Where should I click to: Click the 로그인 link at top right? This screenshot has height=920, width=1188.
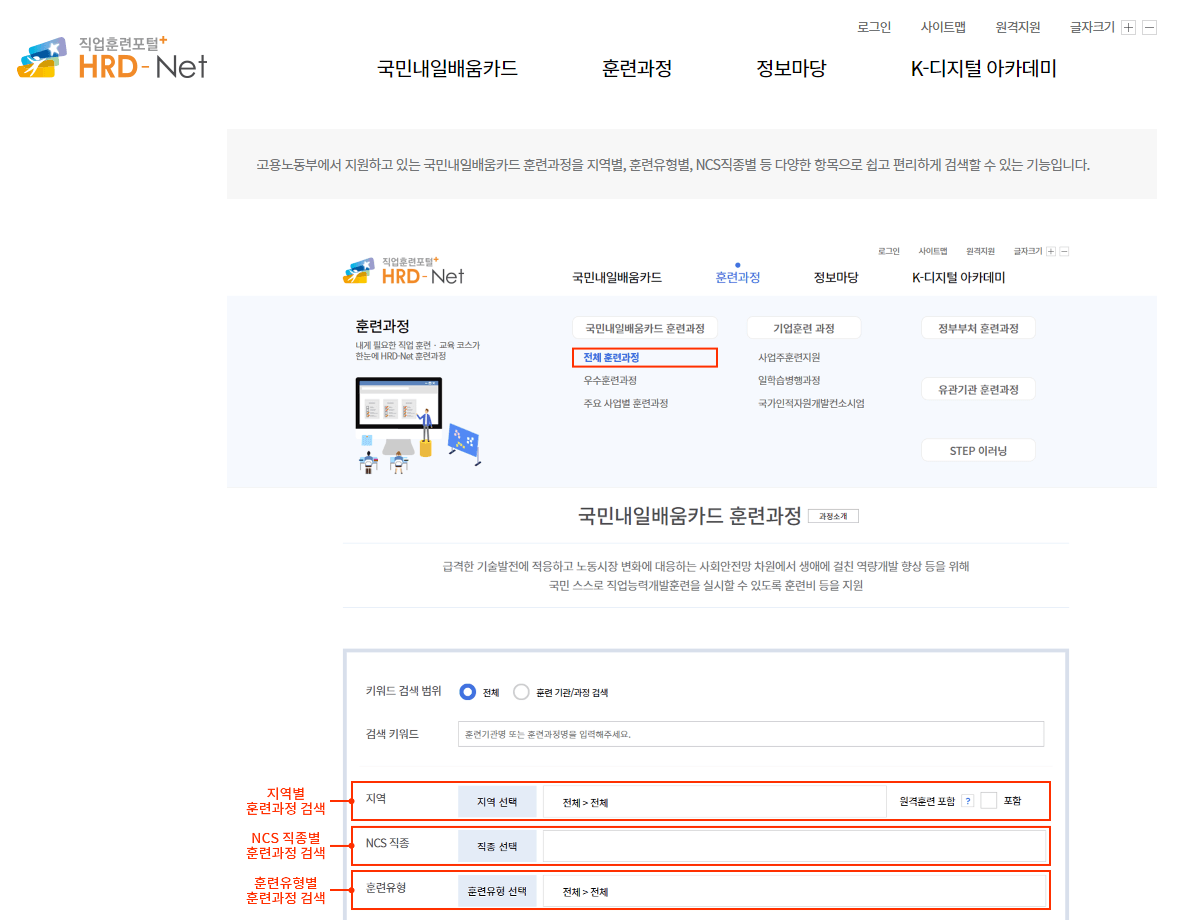pyautogui.click(x=874, y=27)
